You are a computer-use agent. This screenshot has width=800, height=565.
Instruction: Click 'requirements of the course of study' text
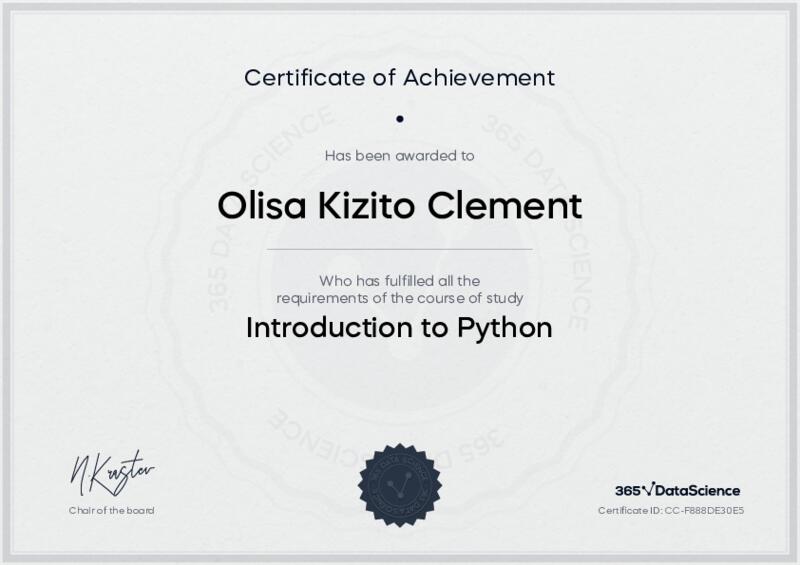point(399,298)
